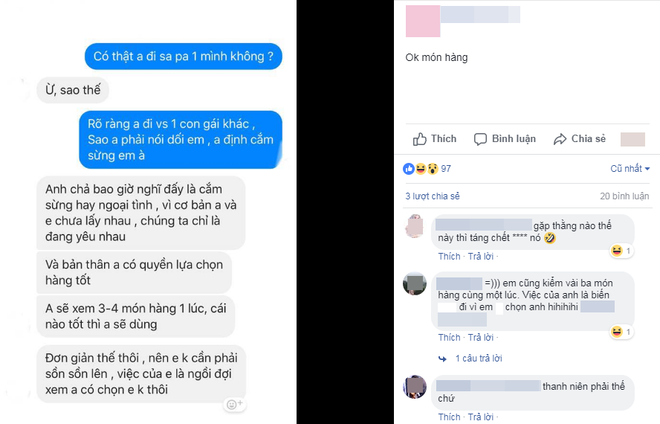Click the Chia sẻ share arrow icon
The height and width of the screenshot is (424, 660).
coord(560,139)
